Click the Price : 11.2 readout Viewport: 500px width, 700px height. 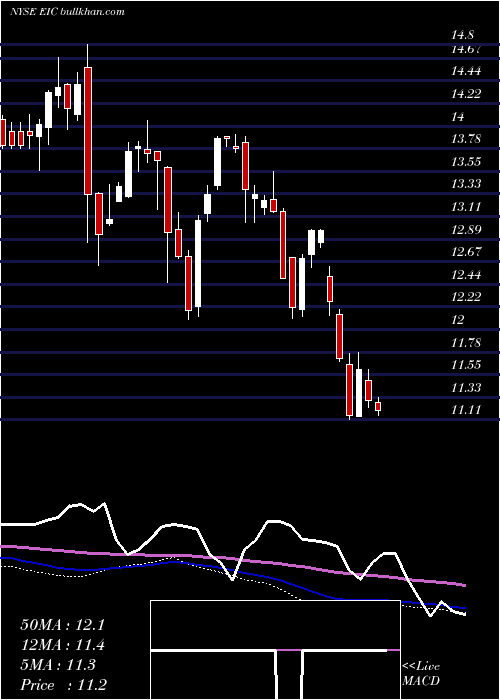click(x=63, y=685)
